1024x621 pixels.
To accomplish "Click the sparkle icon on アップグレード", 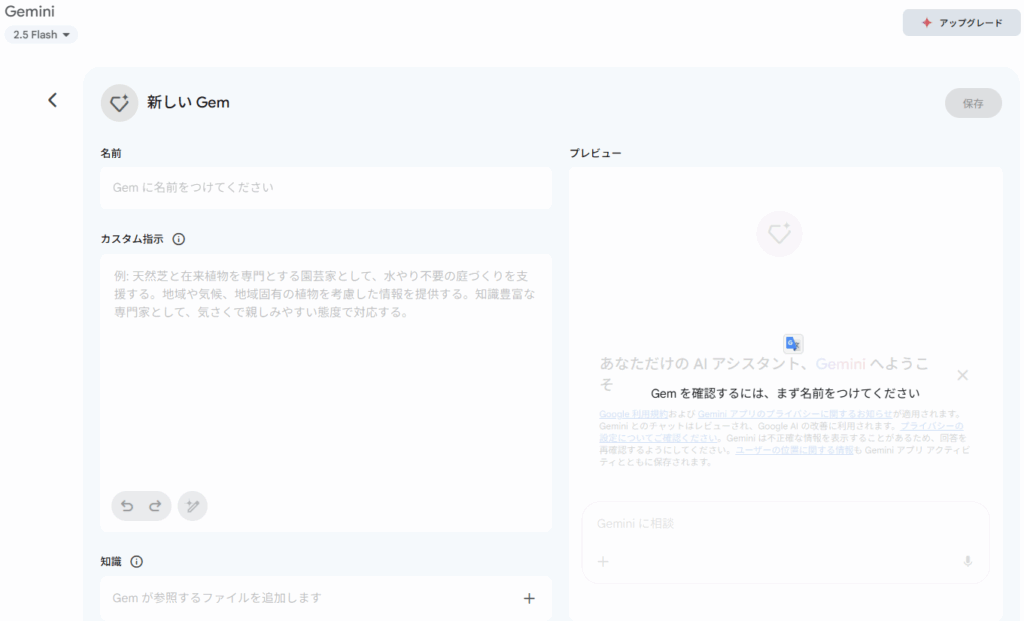I will click(x=927, y=23).
